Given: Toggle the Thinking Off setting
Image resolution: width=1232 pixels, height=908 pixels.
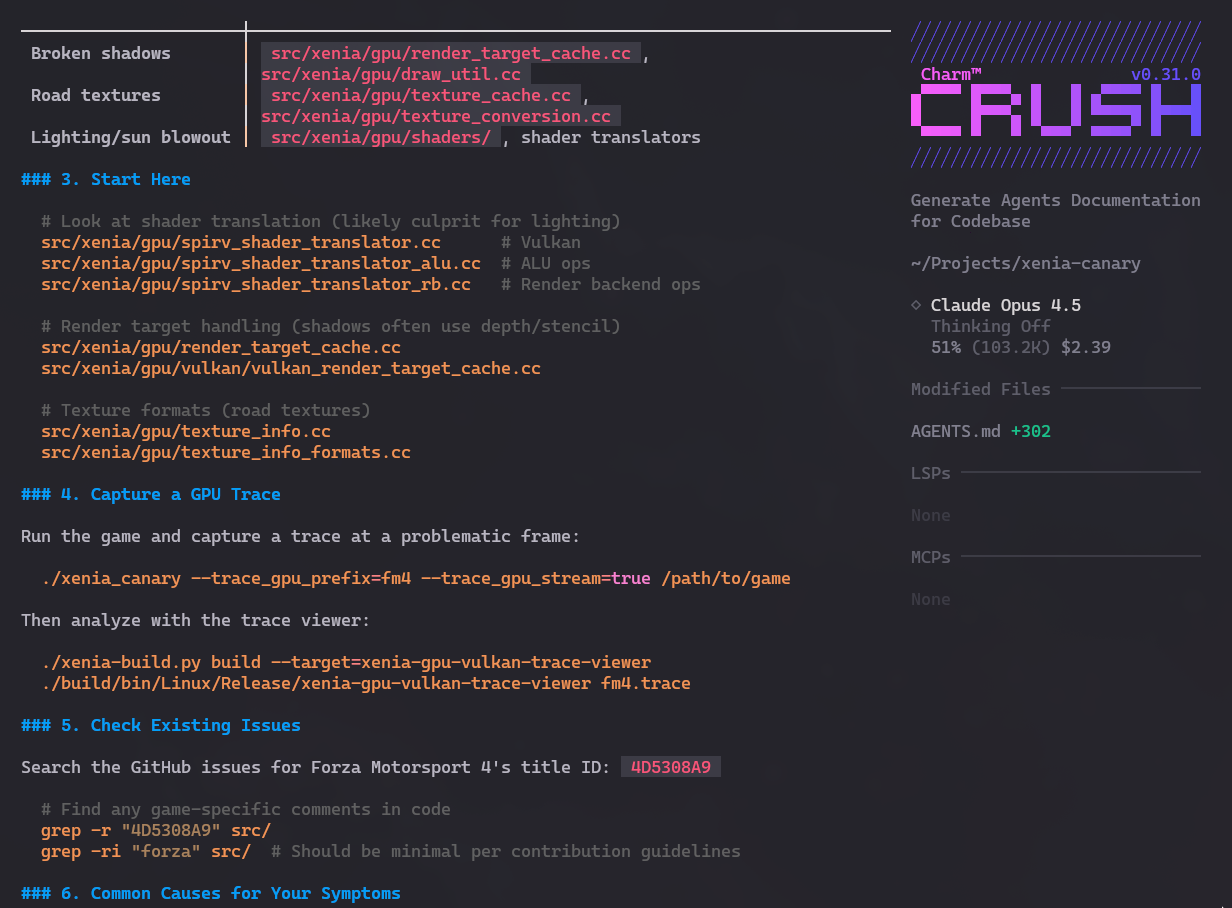Looking at the screenshot, I should pyautogui.click(x=990, y=326).
